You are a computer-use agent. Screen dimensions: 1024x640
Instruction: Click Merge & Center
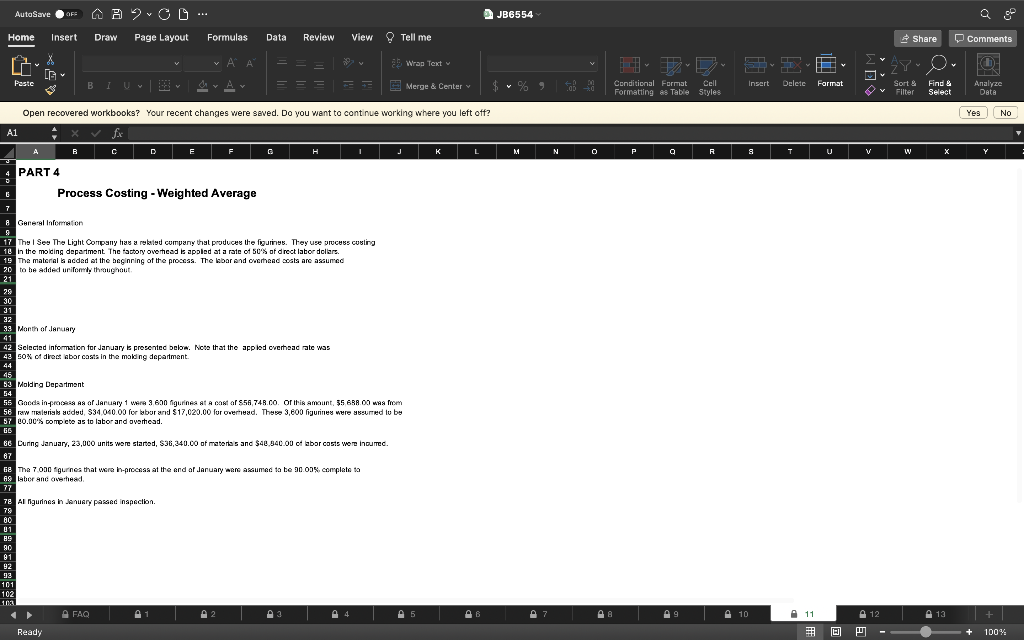[426, 86]
